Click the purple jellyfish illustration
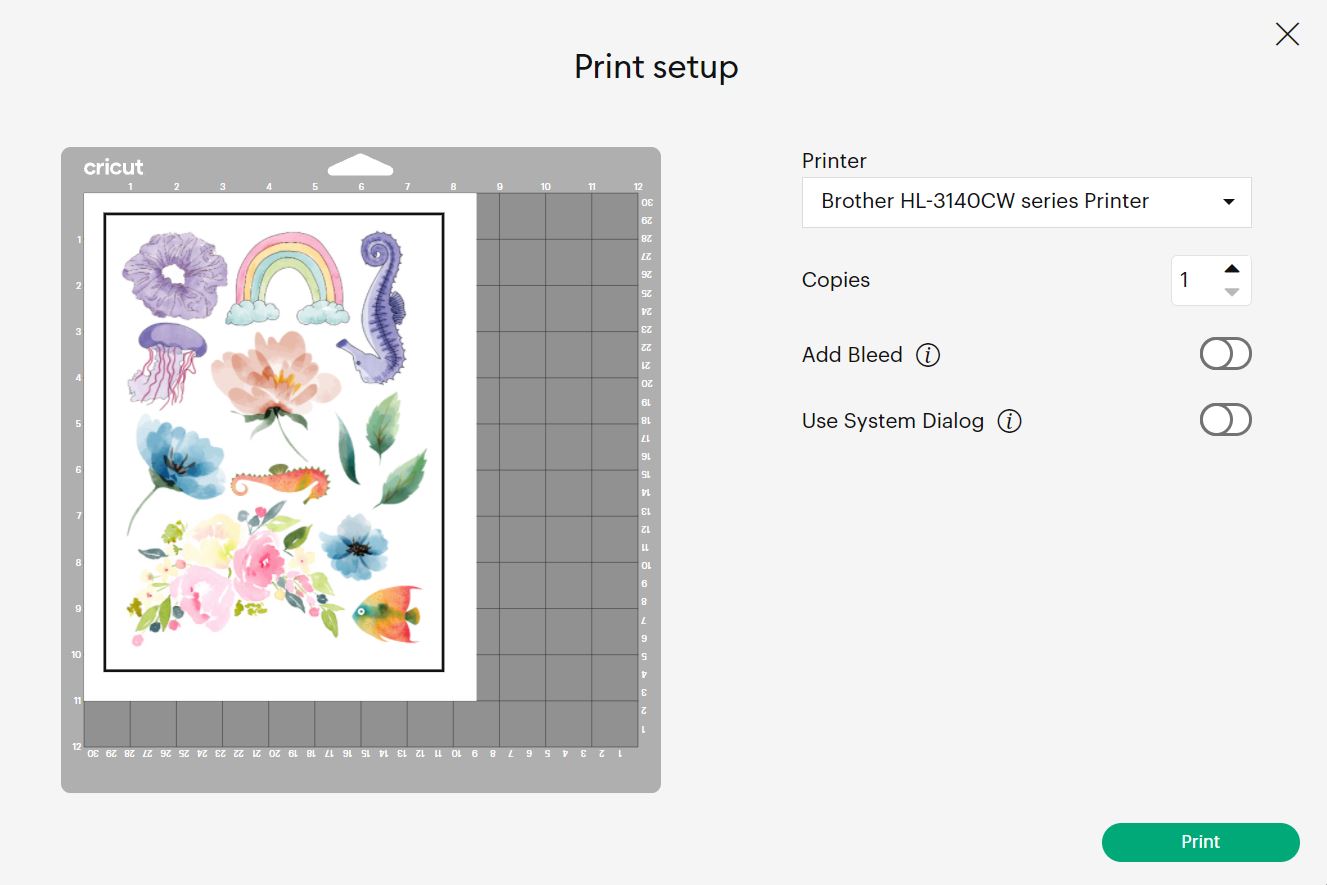 click(x=165, y=362)
